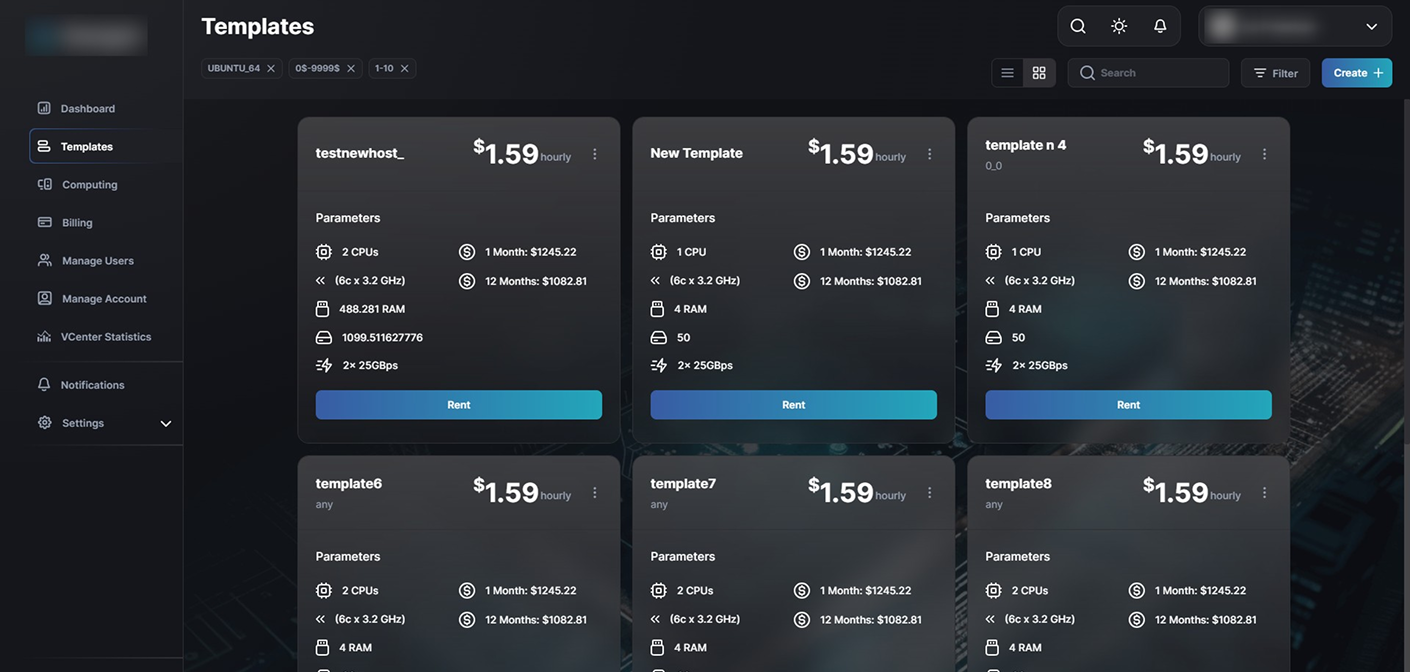
Task: Click RAM icon on template7 card
Action: click(658, 648)
